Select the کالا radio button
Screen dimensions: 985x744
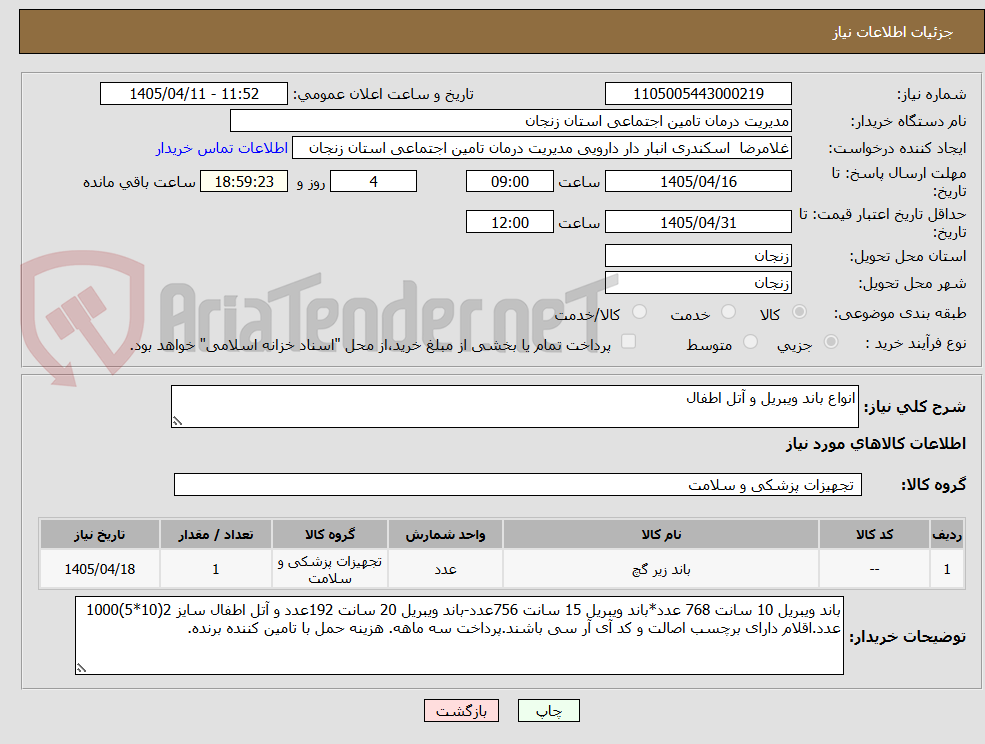[x=800, y=312]
